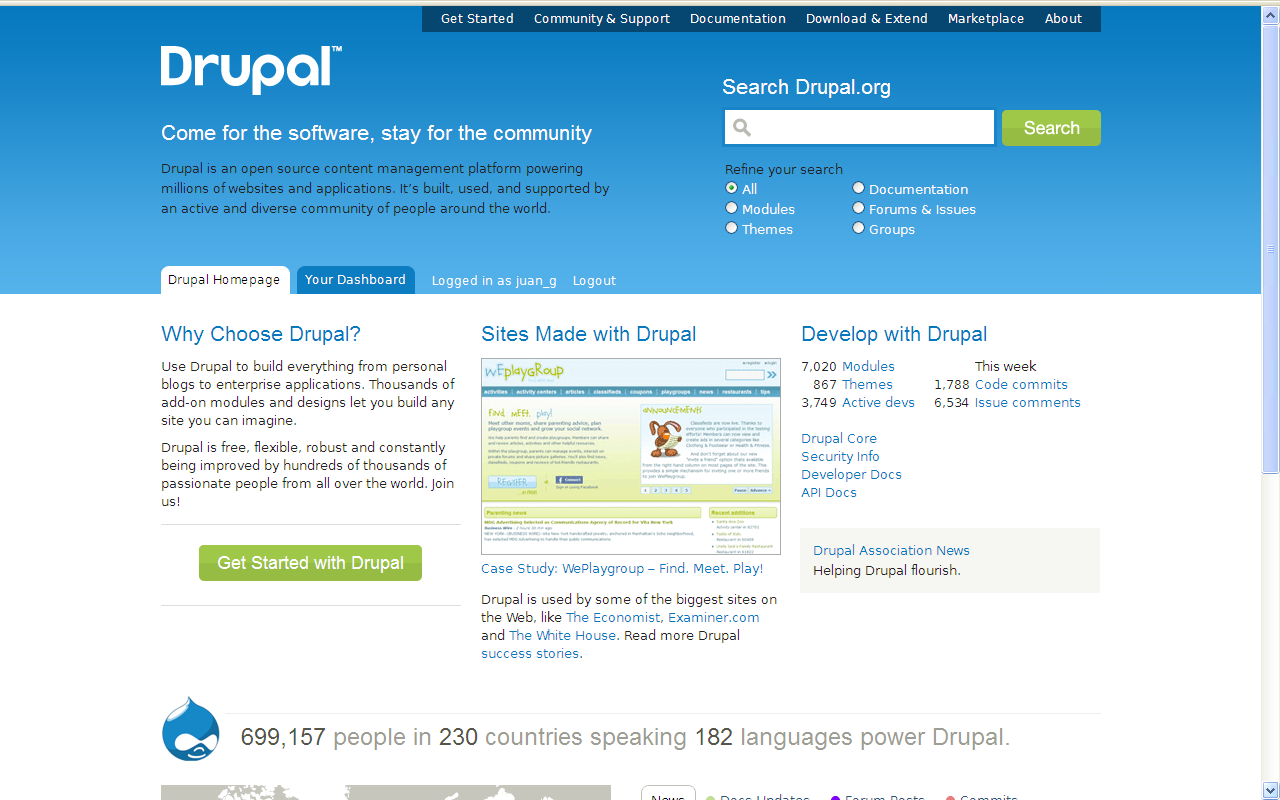Click the scrollbar down arrow
The height and width of the screenshot is (800, 1280).
pos(1271,790)
